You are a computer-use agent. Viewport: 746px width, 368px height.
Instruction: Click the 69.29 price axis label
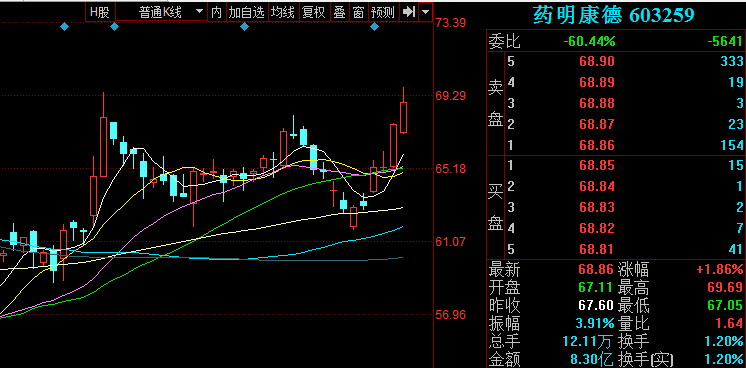click(451, 96)
